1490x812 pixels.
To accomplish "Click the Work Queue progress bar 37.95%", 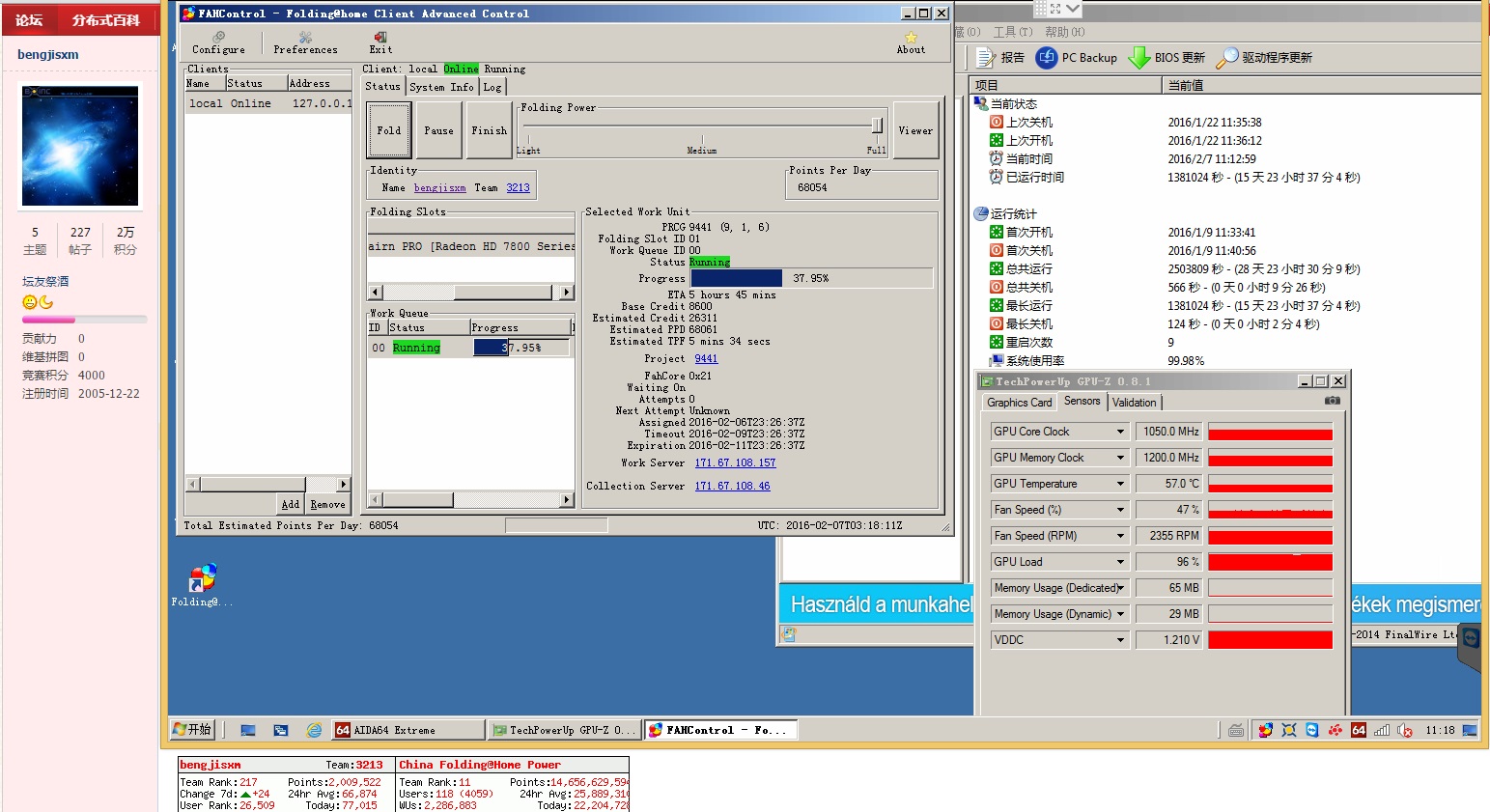I will [520, 348].
